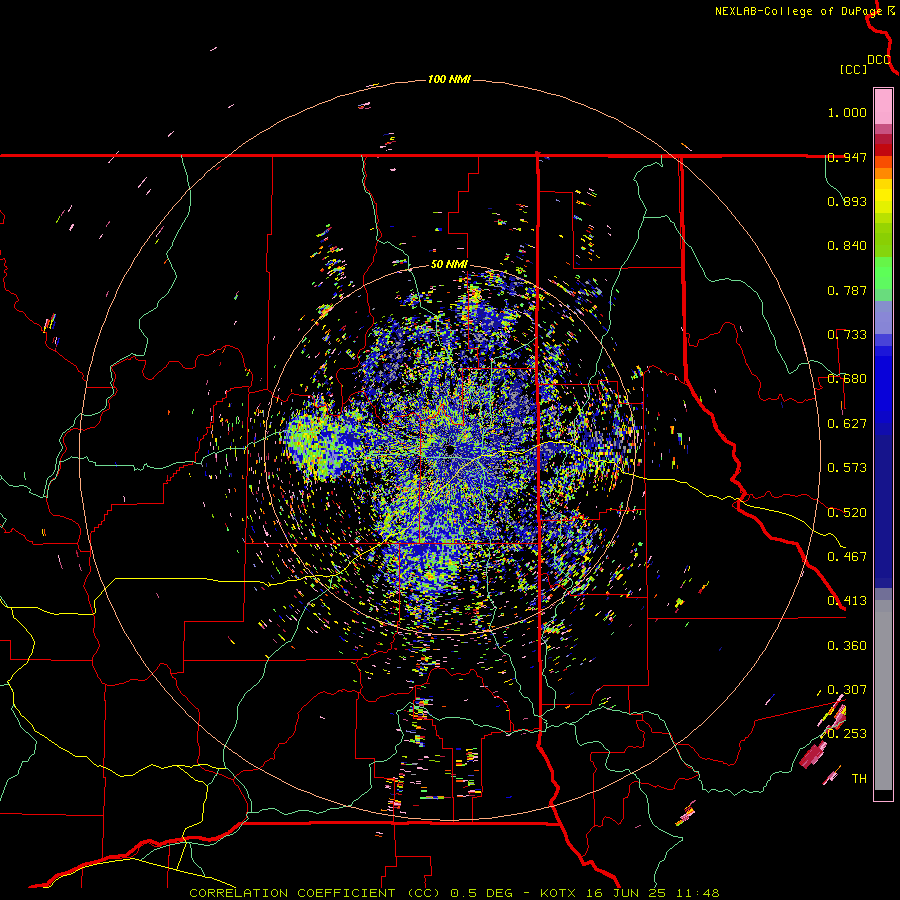Select the 0.787 scale value
The width and height of the screenshot is (900, 900).
847,290
